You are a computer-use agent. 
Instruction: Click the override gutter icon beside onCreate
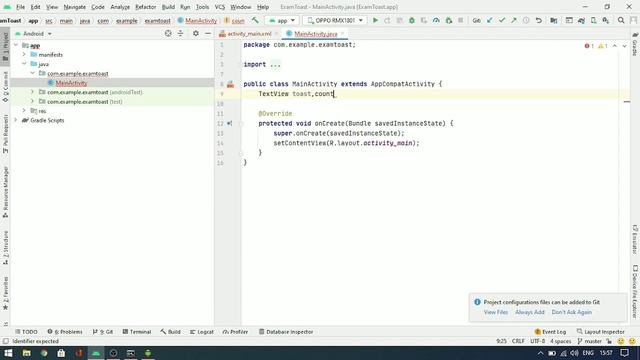(229, 123)
